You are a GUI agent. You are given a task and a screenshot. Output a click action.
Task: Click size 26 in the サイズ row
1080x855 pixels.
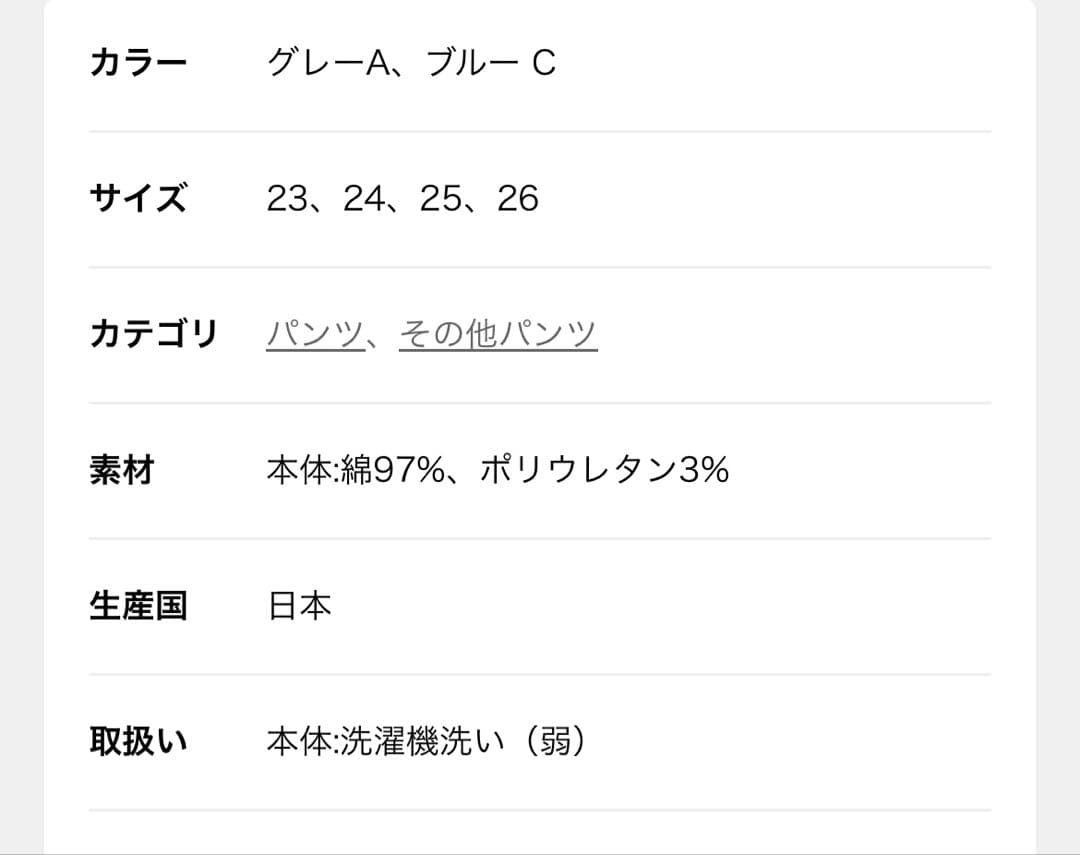click(x=517, y=199)
